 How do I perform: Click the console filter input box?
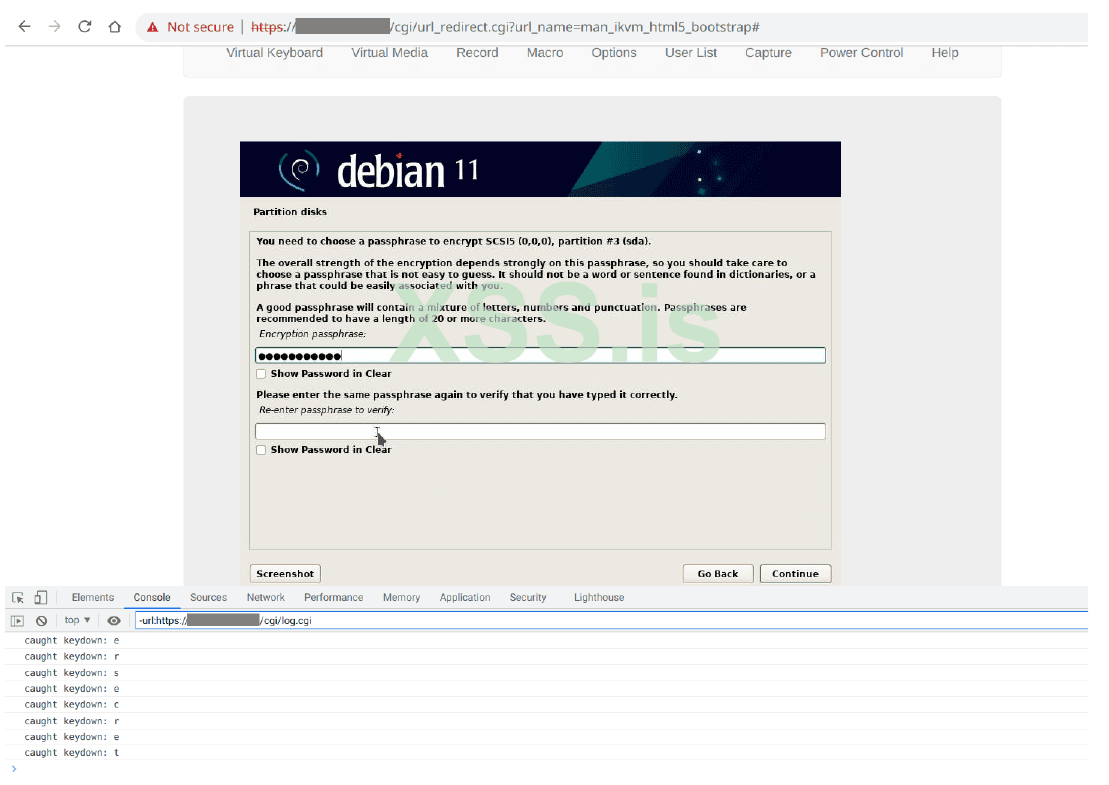(x=611, y=621)
